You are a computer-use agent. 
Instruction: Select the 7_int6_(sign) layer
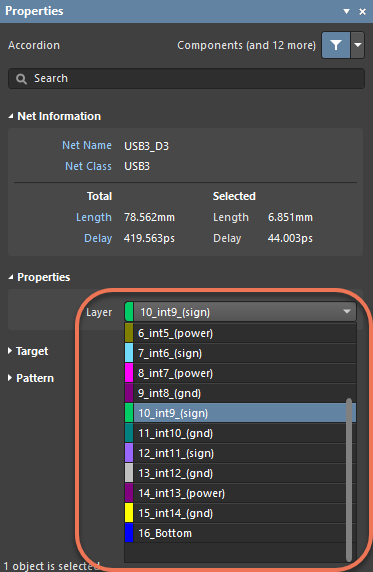[x=240, y=353]
